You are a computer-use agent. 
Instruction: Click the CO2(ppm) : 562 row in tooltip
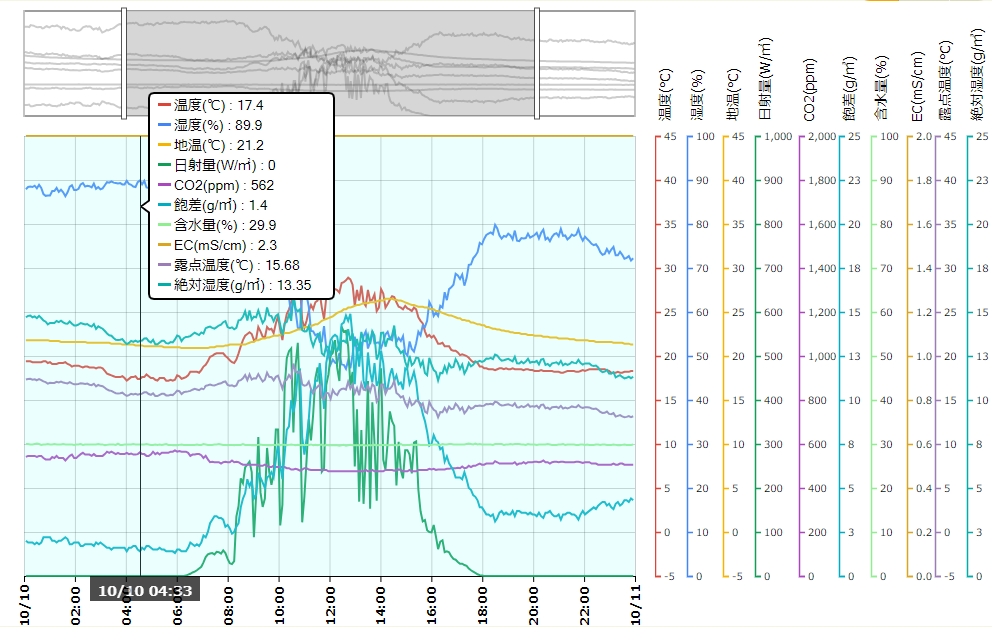[x=223, y=185]
